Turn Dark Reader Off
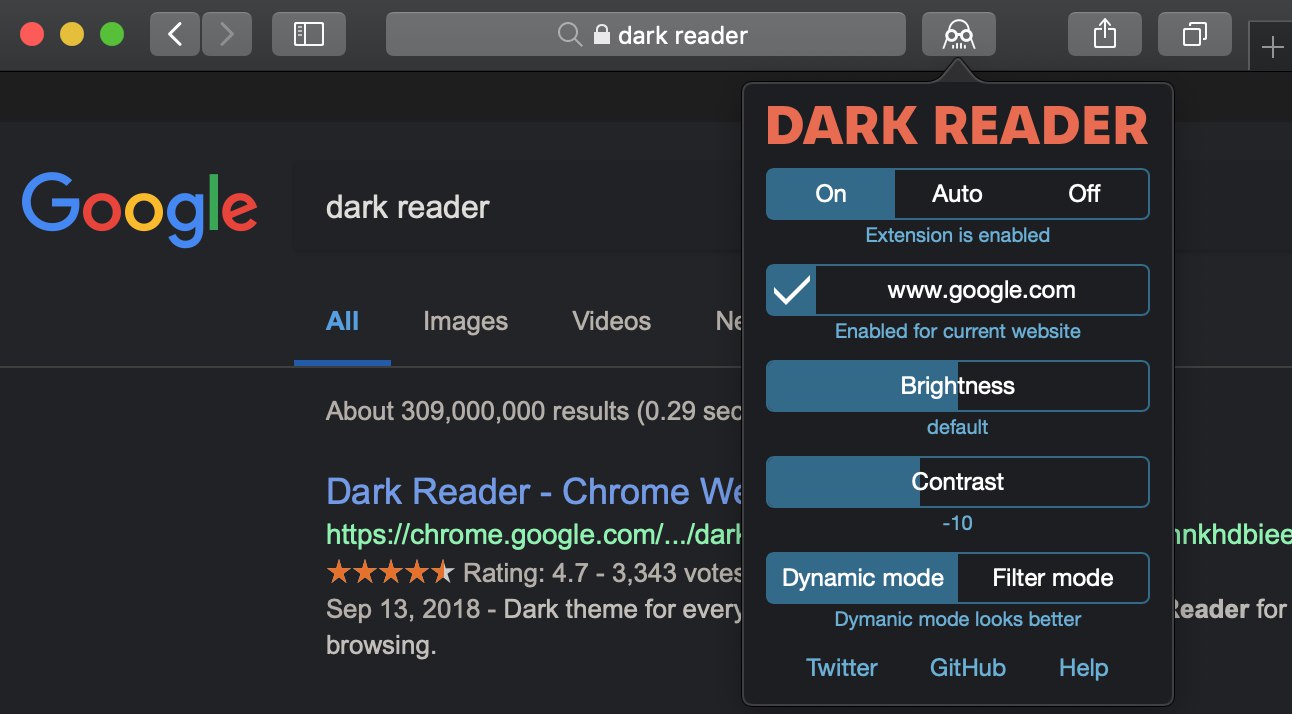Image resolution: width=1292 pixels, height=714 pixels. coord(1084,194)
